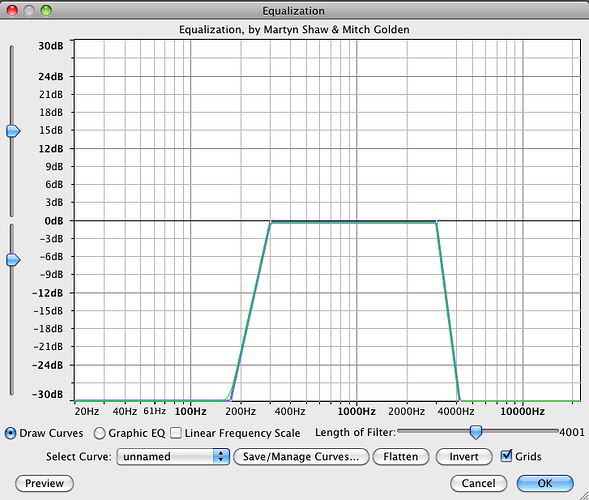Click the 100Hz frequency label
The width and height of the screenshot is (589, 500).
pyautogui.click(x=190, y=412)
